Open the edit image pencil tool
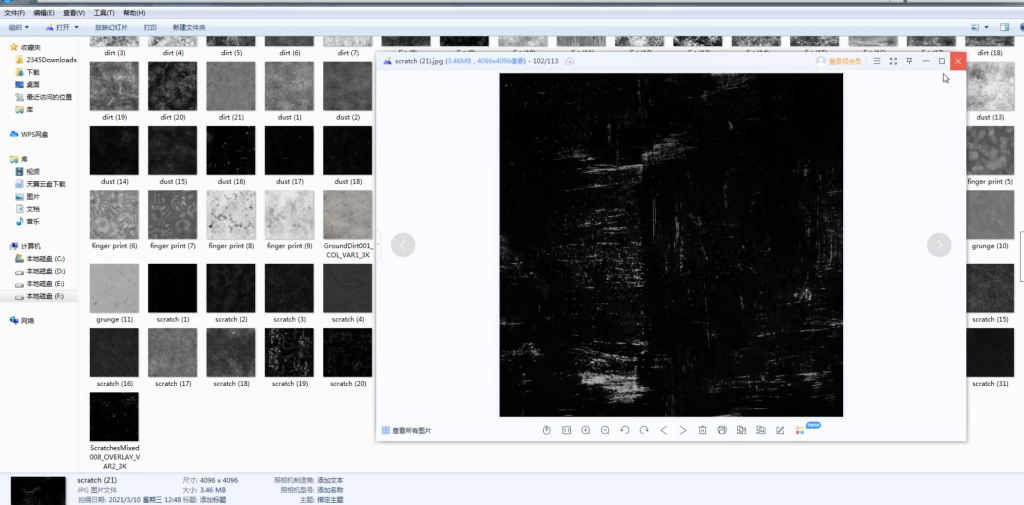 pyautogui.click(x=780, y=430)
